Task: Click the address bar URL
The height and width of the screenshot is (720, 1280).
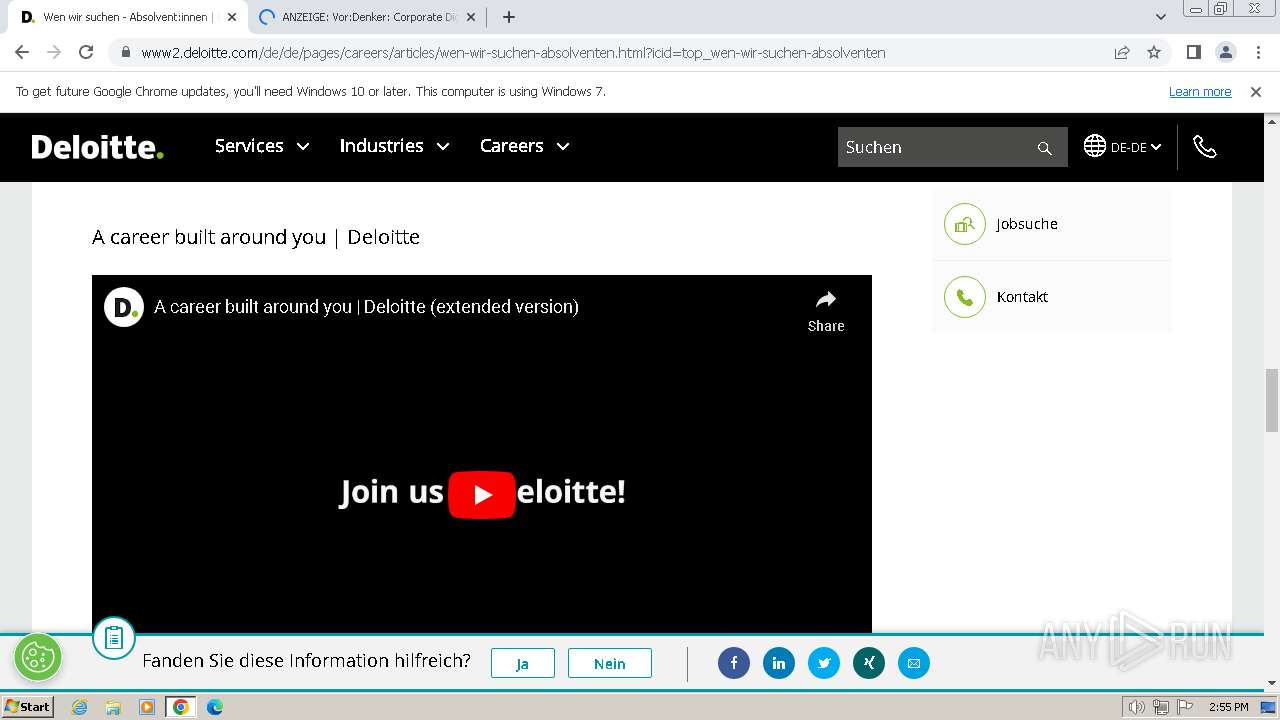Action: click(x=513, y=53)
